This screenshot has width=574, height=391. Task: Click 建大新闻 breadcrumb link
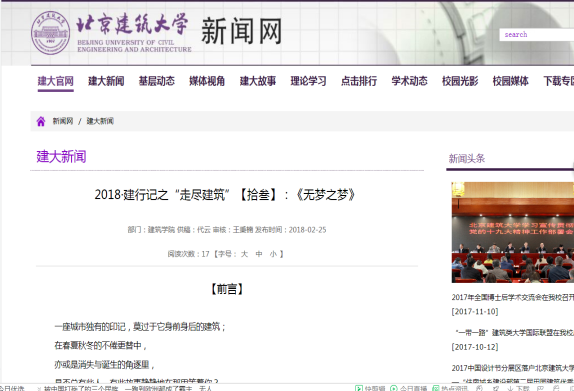[x=100, y=121]
